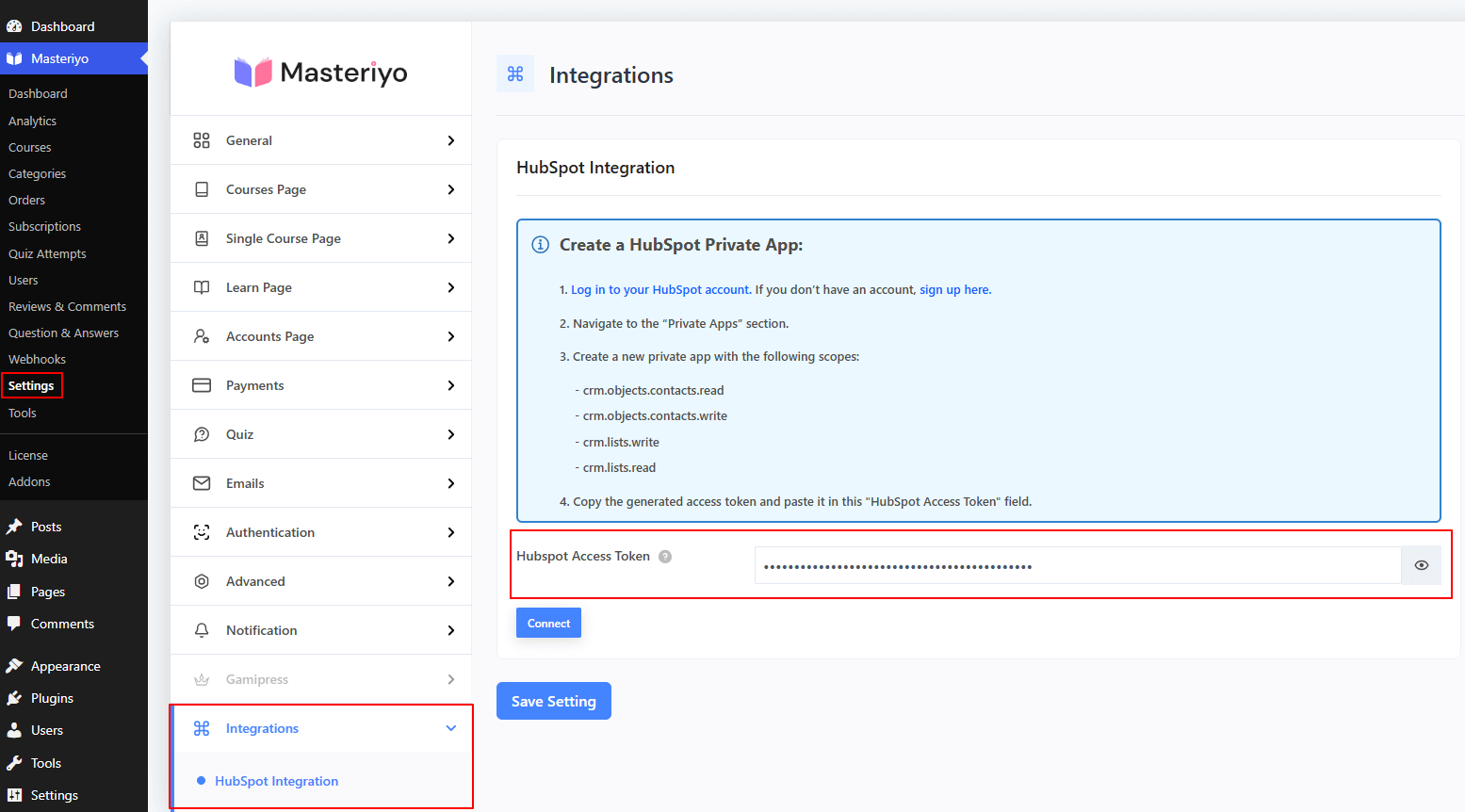Click the Accounts Page user icon
Screen dimensions: 1465x812
(x=202, y=336)
